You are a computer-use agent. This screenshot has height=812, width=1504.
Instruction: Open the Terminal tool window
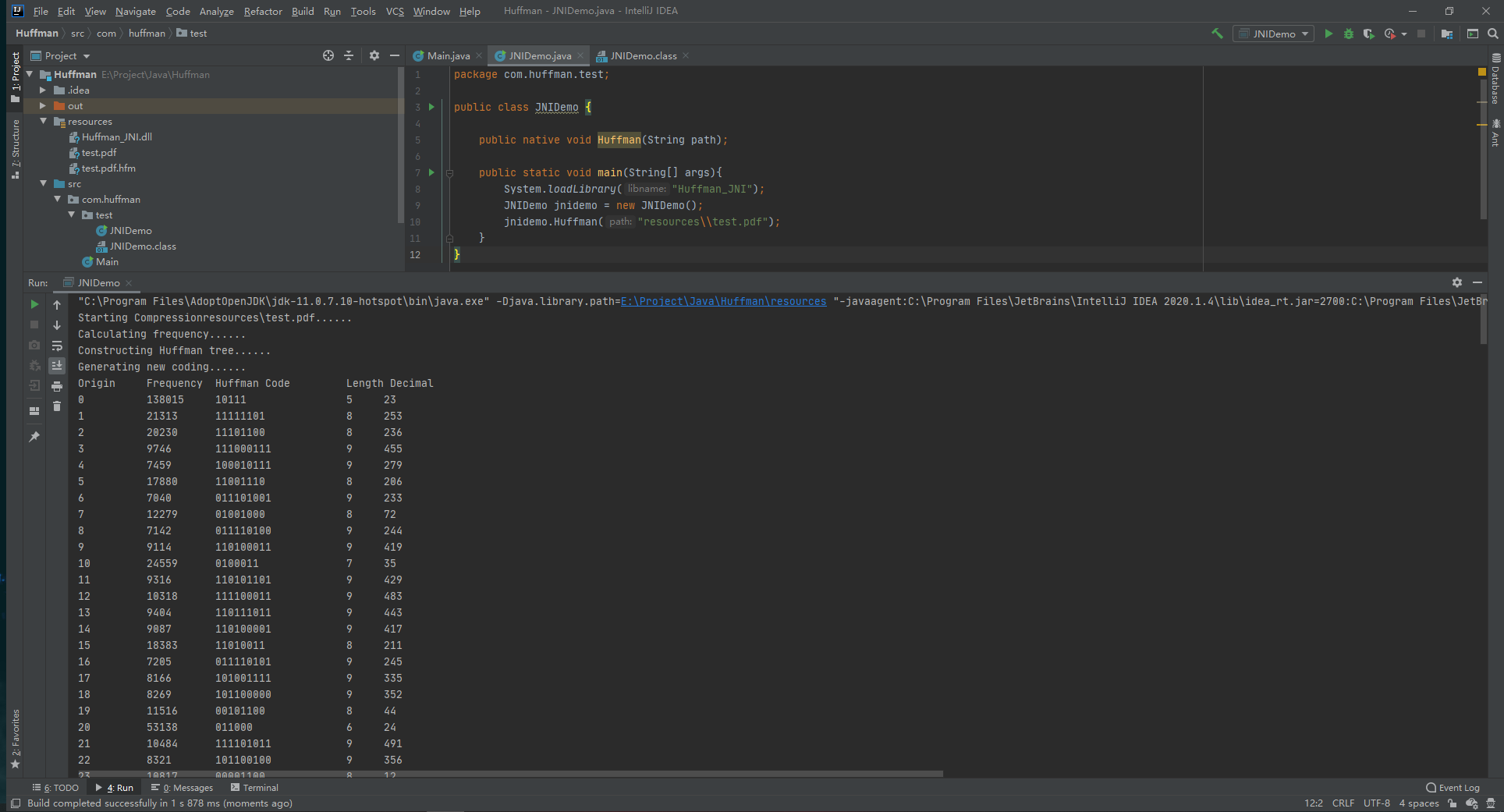[x=254, y=788]
